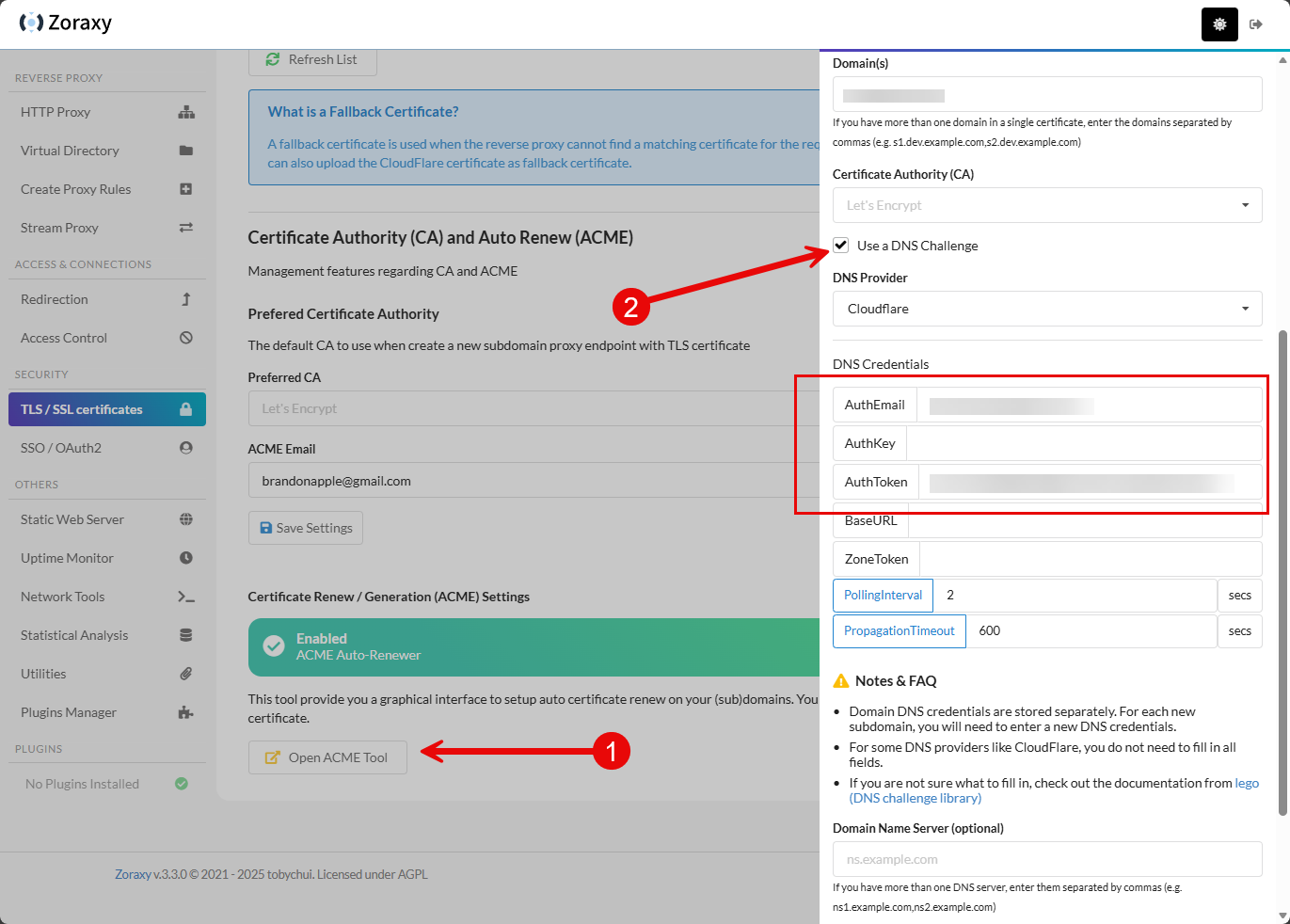Click the side panel vertical scrollbar thumb
The image size is (1290, 924).
1282,573
